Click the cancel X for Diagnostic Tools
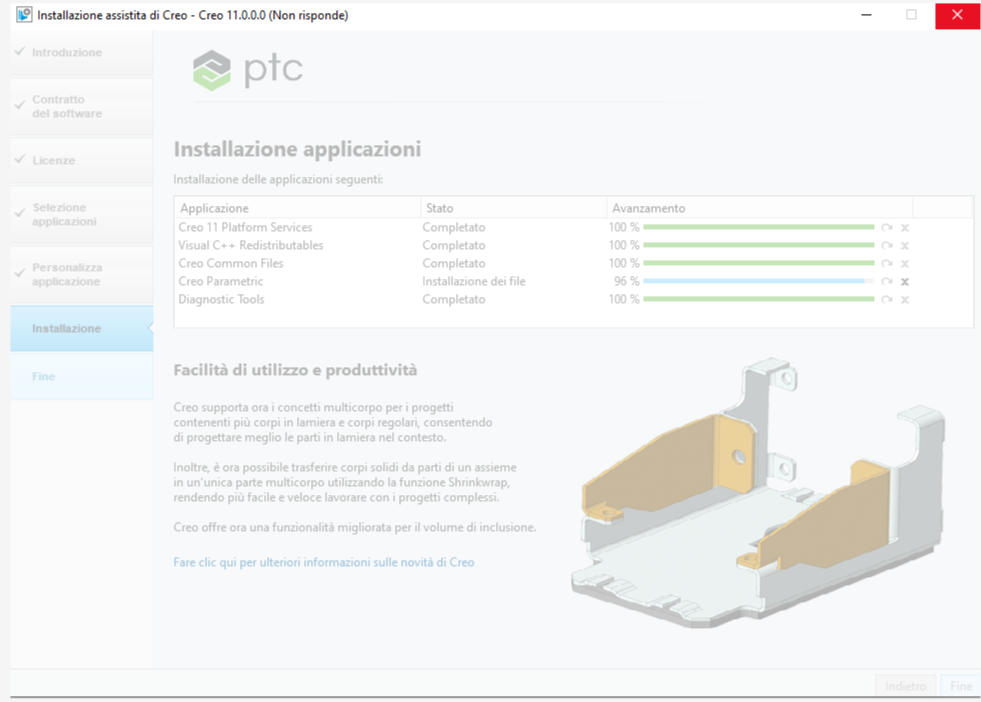The image size is (981, 702). tap(905, 300)
